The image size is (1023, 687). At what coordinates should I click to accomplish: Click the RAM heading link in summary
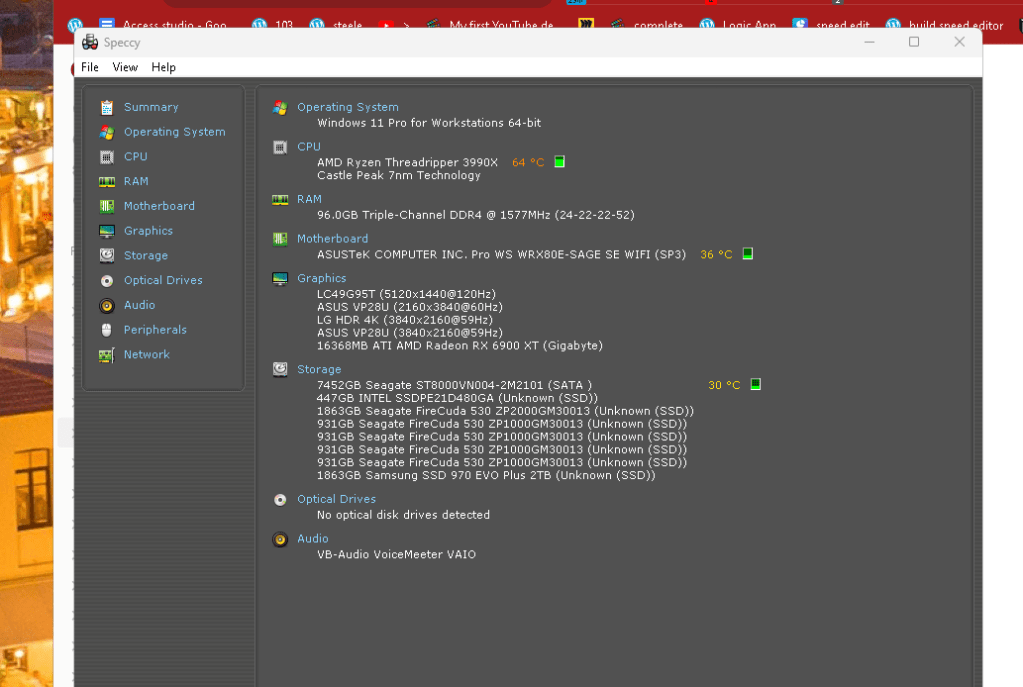pos(309,199)
